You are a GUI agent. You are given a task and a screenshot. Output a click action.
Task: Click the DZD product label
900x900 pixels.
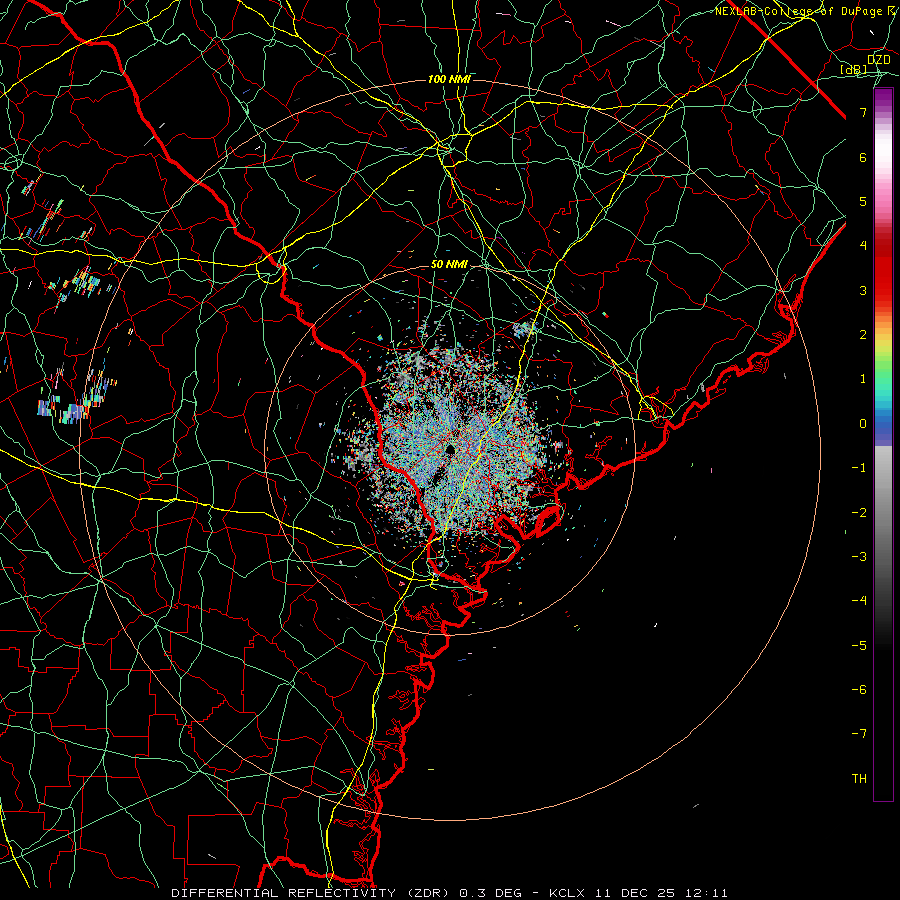[878, 60]
